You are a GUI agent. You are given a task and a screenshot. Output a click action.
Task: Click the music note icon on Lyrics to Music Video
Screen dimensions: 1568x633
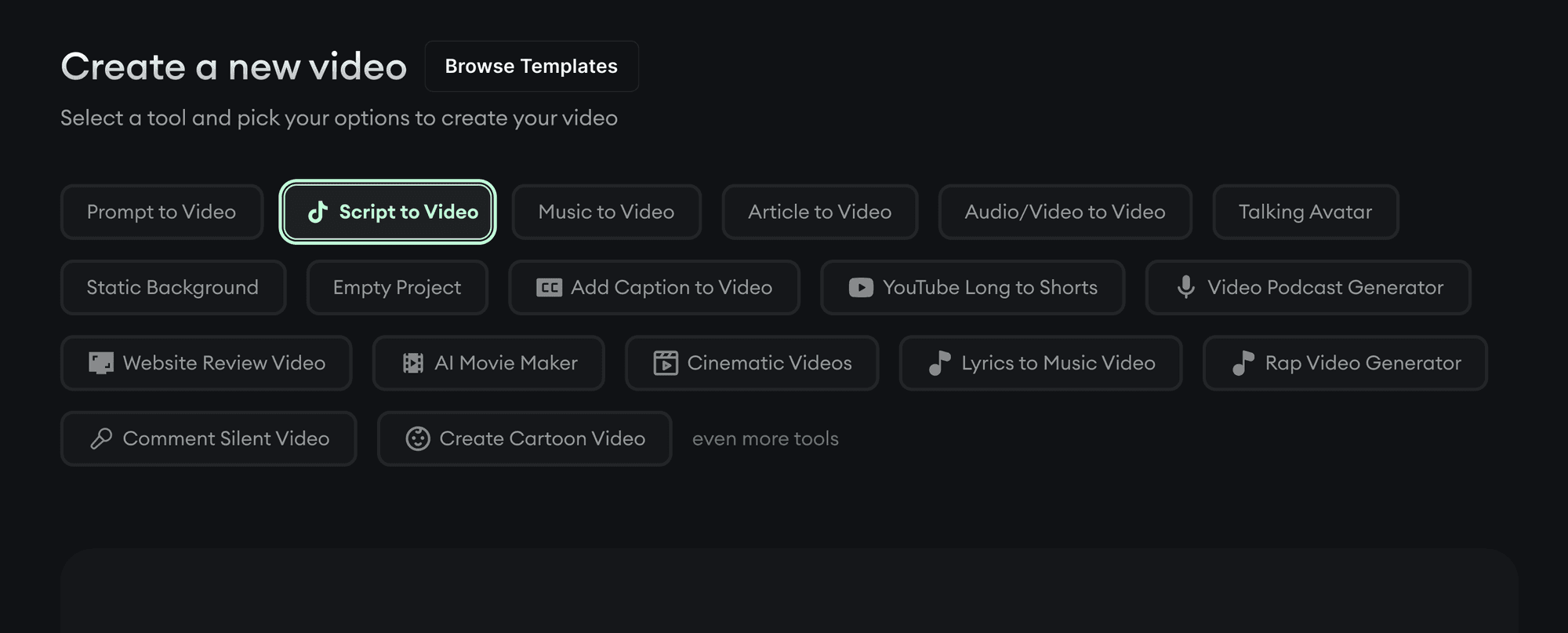(940, 363)
